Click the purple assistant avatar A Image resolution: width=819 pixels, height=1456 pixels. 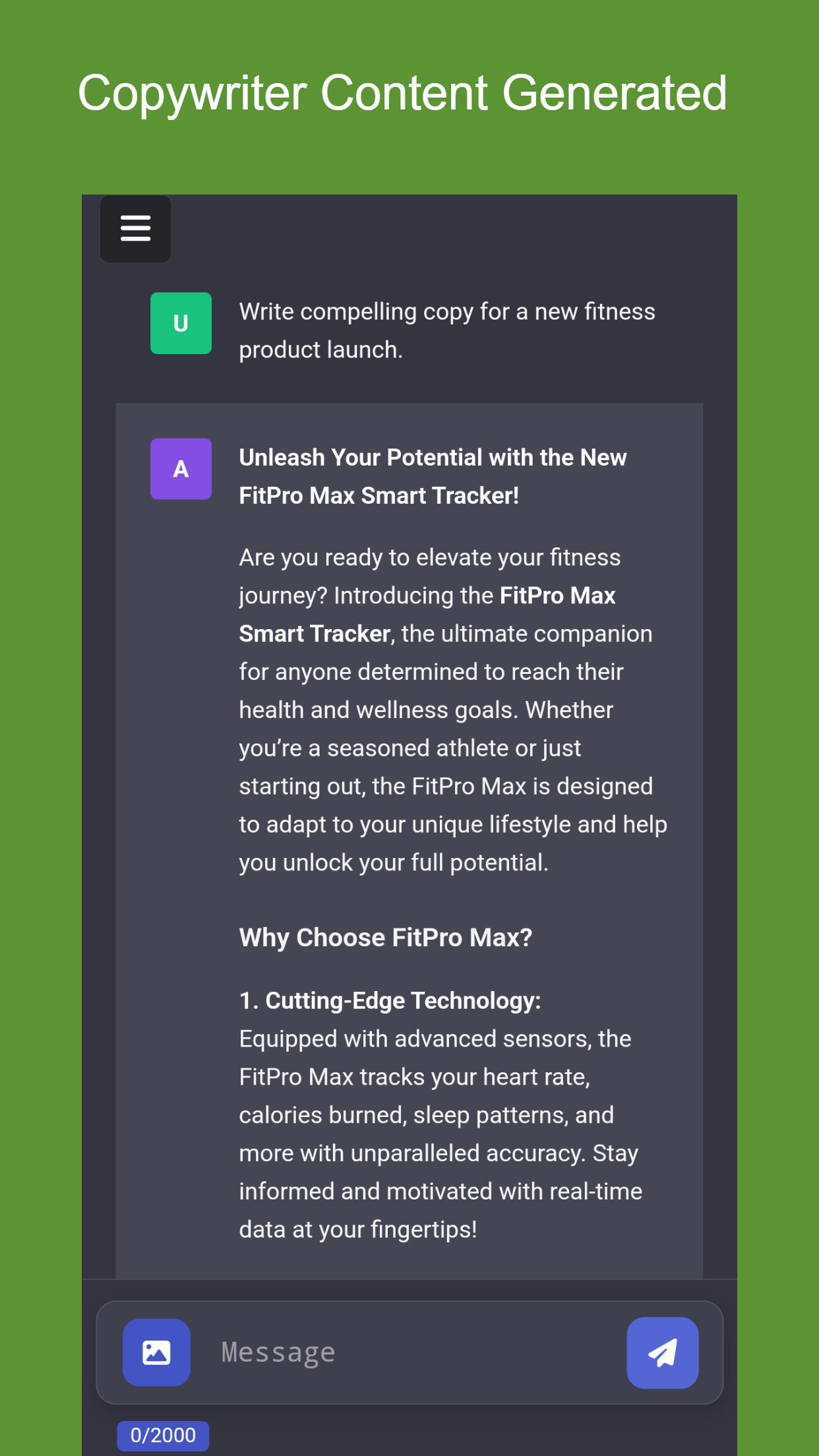pyautogui.click(x=181, y=469)
